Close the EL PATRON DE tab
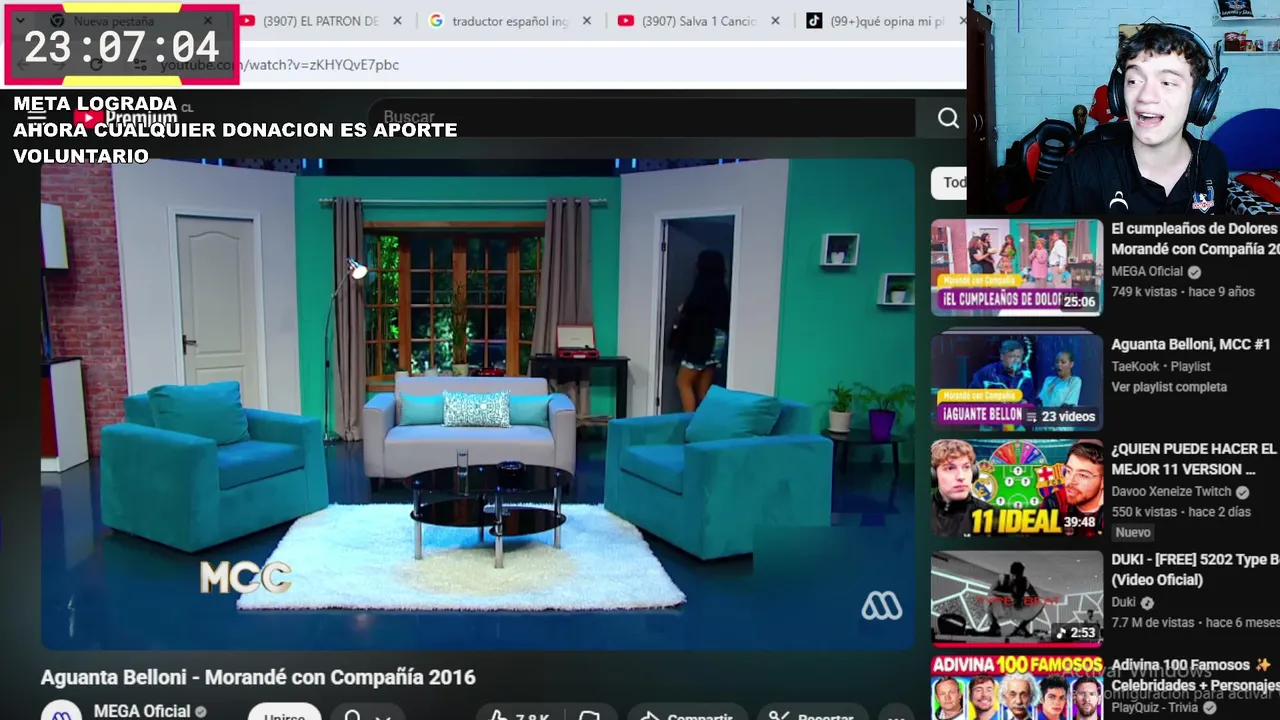The width and height of the screenshot is (1280, 720). tap(397, 21)
